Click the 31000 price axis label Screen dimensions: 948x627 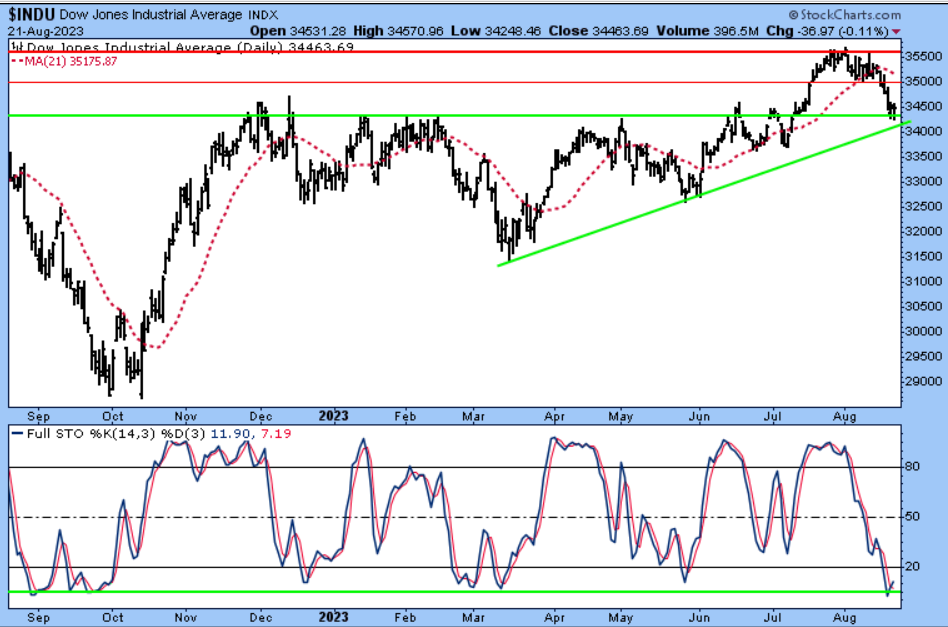click(923, 282)
